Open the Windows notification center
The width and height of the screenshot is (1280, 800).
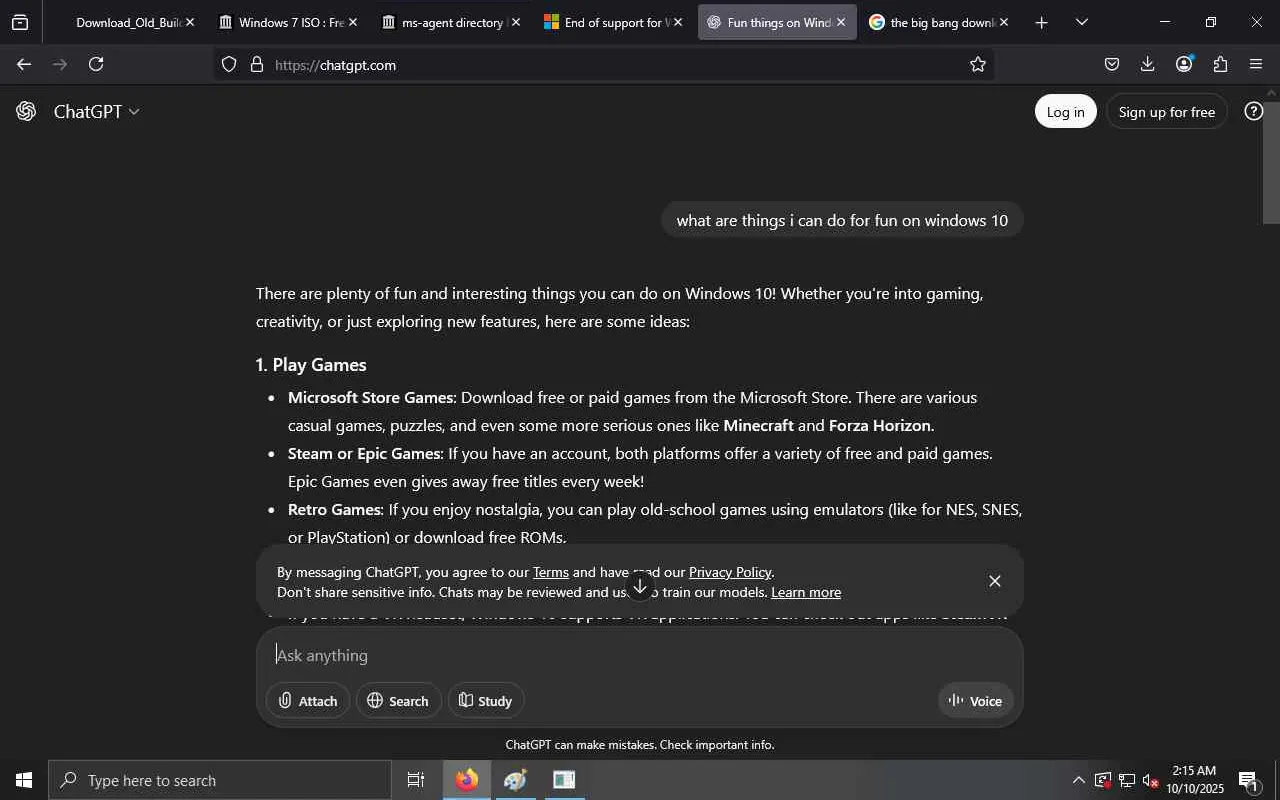1249,780
